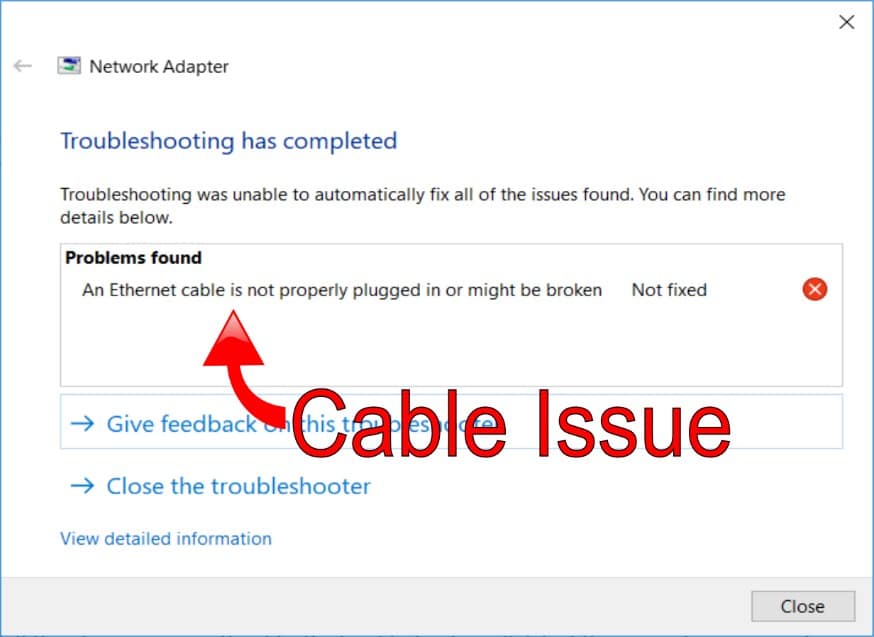Click the Network Adapter icon
874x637 pixels.
click(x=69, y=66)
